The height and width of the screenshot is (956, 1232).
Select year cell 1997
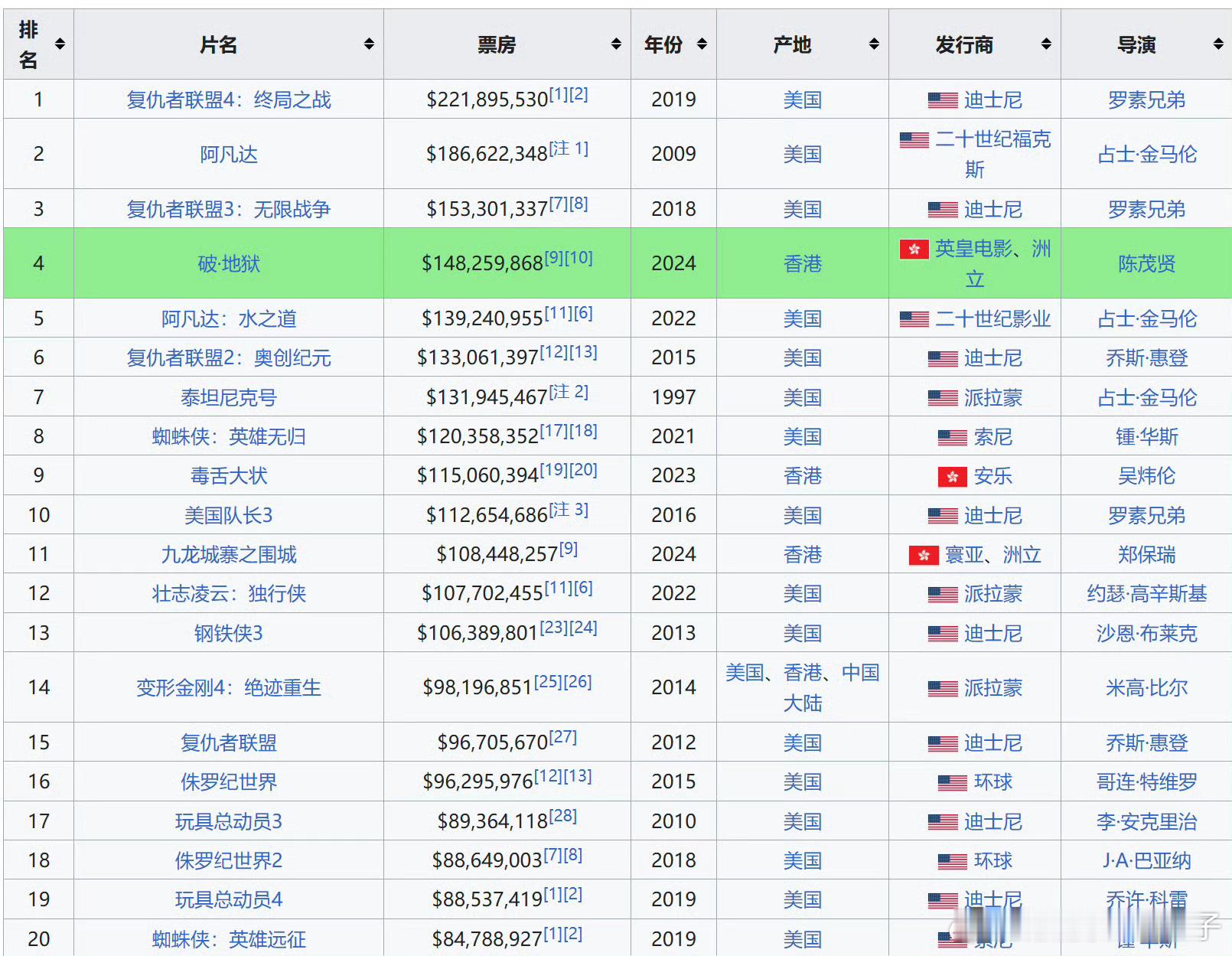pos(673,397)
